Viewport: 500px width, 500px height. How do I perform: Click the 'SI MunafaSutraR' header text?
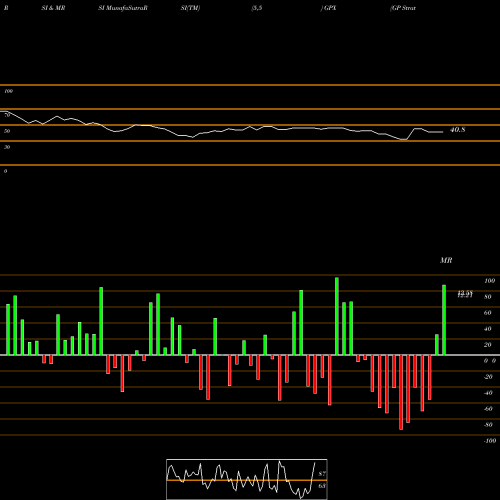(x=123, y=8)
